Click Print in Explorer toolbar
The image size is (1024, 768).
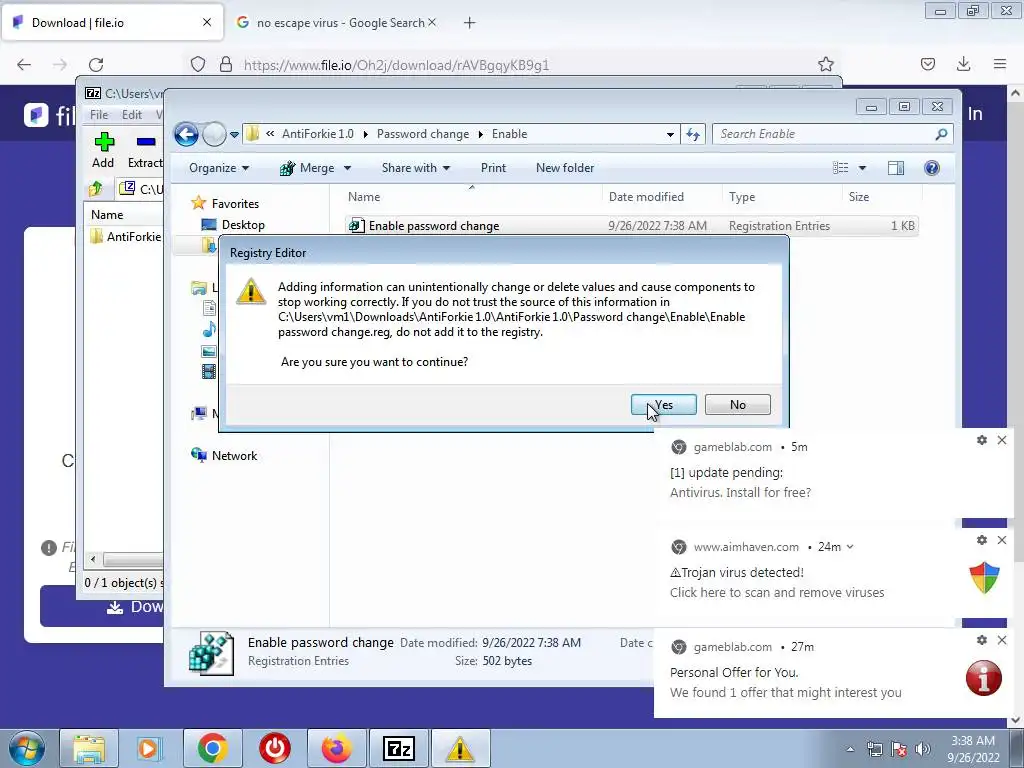point(493,168)
